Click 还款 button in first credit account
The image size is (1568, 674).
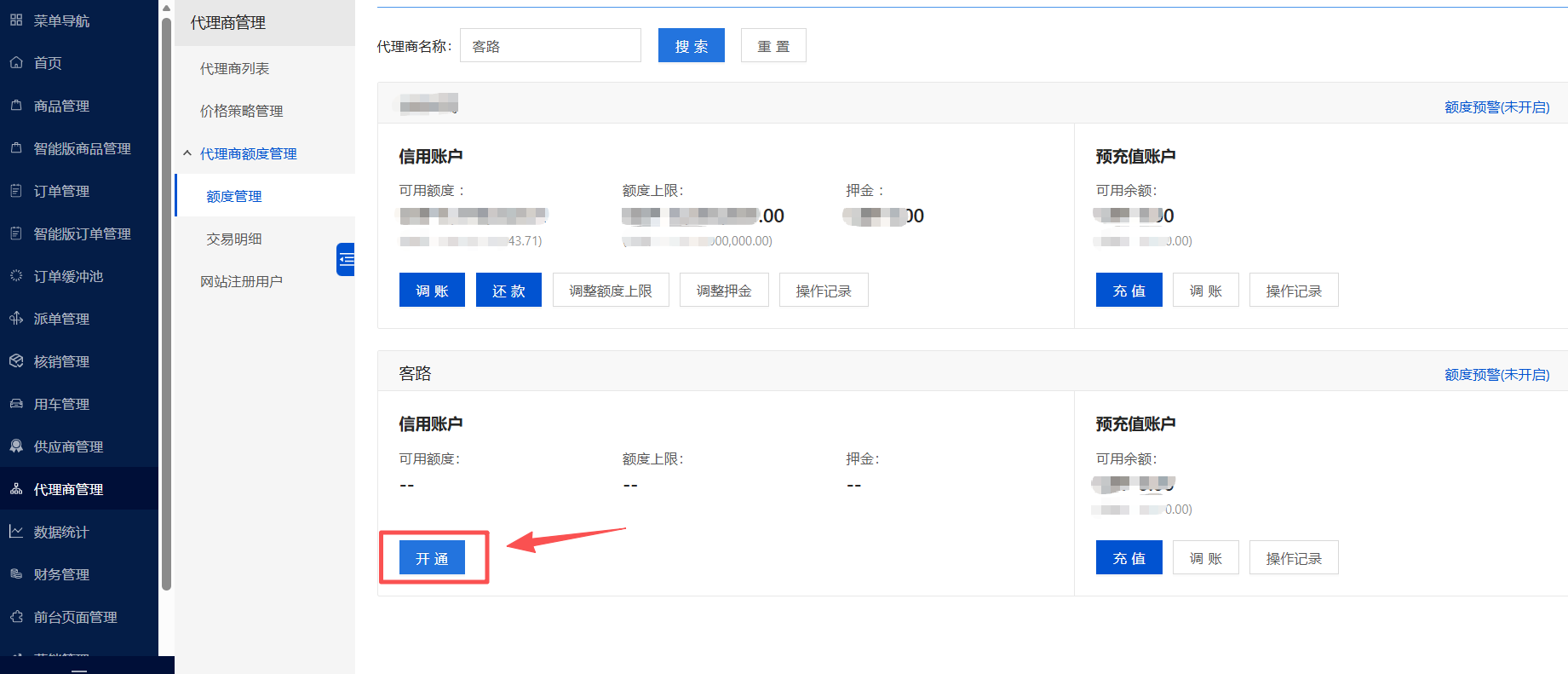coord(508,290)
